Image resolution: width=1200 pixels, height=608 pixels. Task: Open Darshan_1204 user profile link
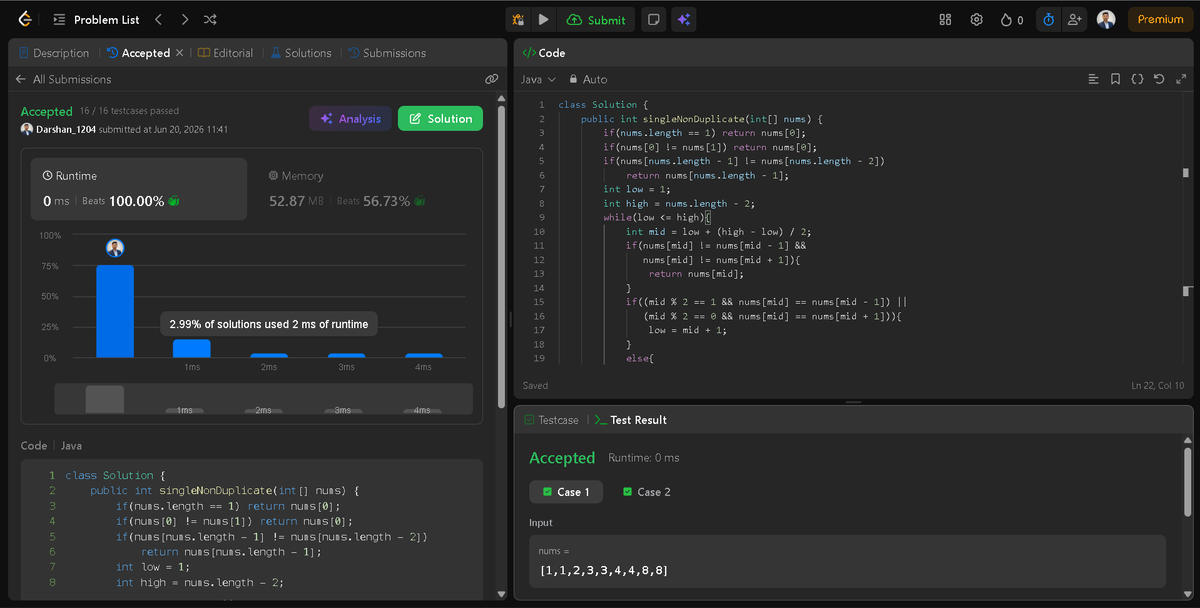coord(68,129)
